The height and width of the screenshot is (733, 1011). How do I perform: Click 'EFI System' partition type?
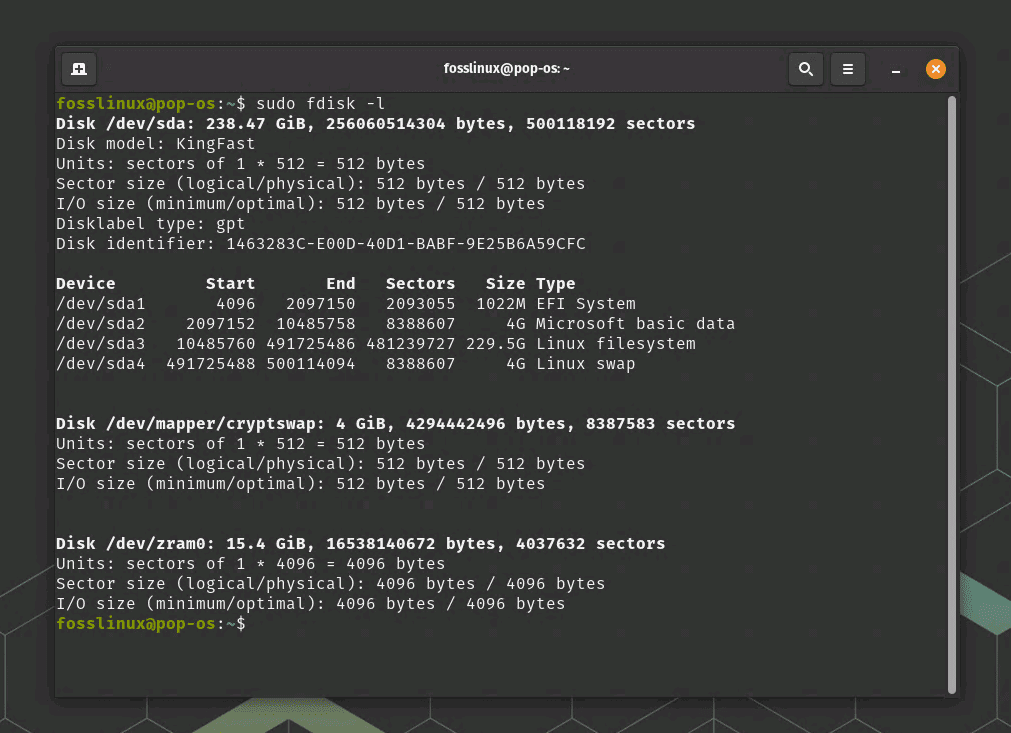click(585, 303)
